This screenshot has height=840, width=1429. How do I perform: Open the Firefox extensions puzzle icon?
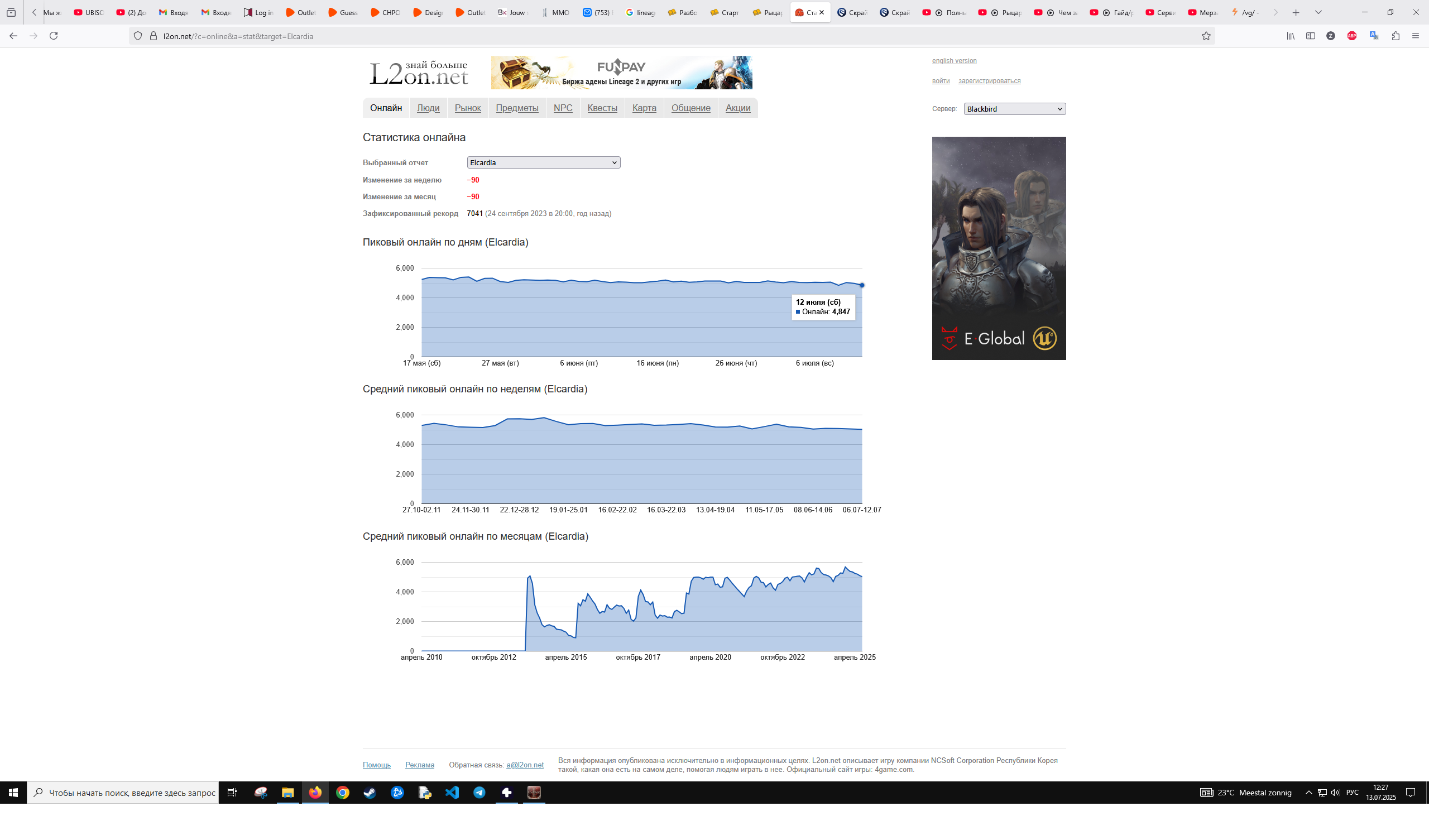point(1396,36)
